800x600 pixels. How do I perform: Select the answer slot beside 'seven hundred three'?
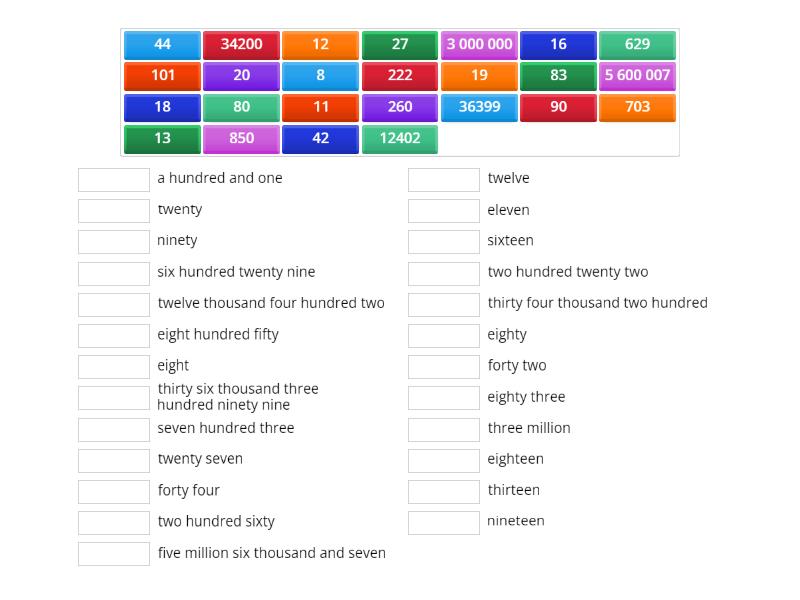(114, 429)
